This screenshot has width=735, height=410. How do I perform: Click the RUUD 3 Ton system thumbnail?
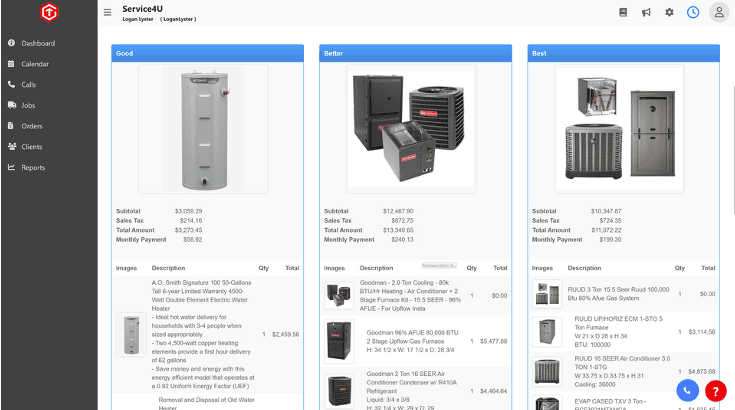[547, 294]
